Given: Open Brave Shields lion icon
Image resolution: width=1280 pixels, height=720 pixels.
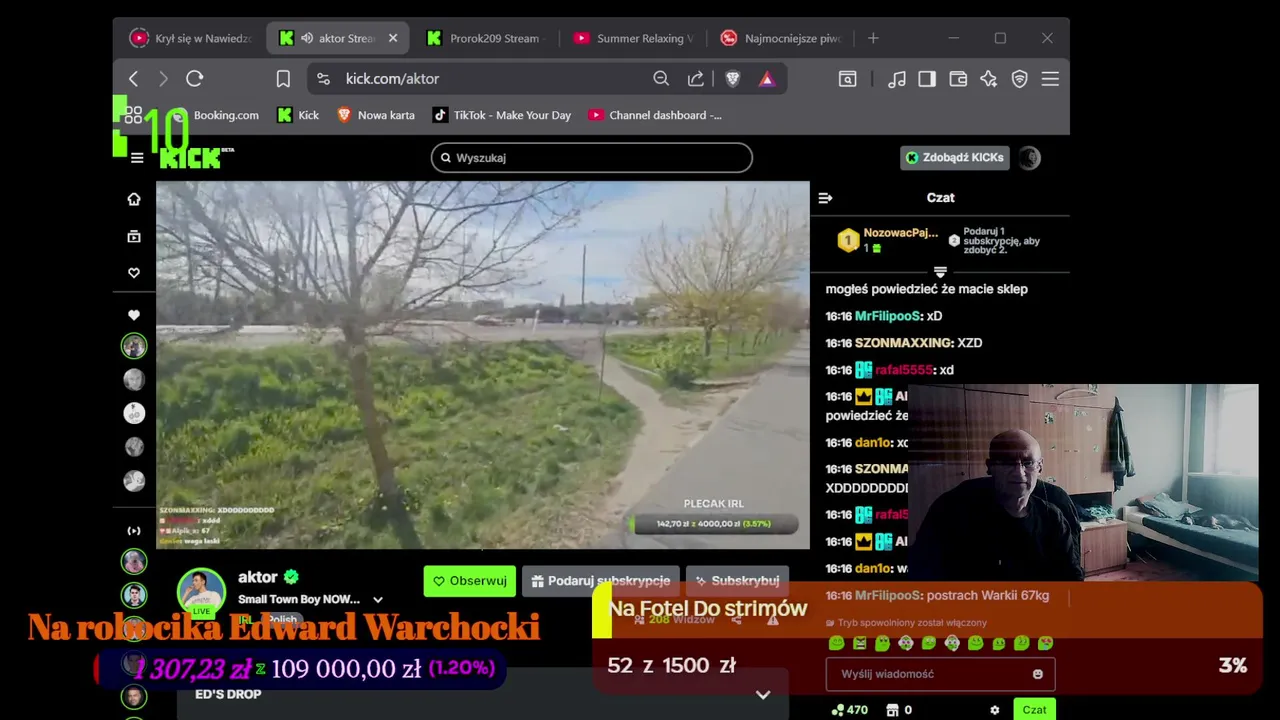Looking at the screenshot, I should [732, 78].
